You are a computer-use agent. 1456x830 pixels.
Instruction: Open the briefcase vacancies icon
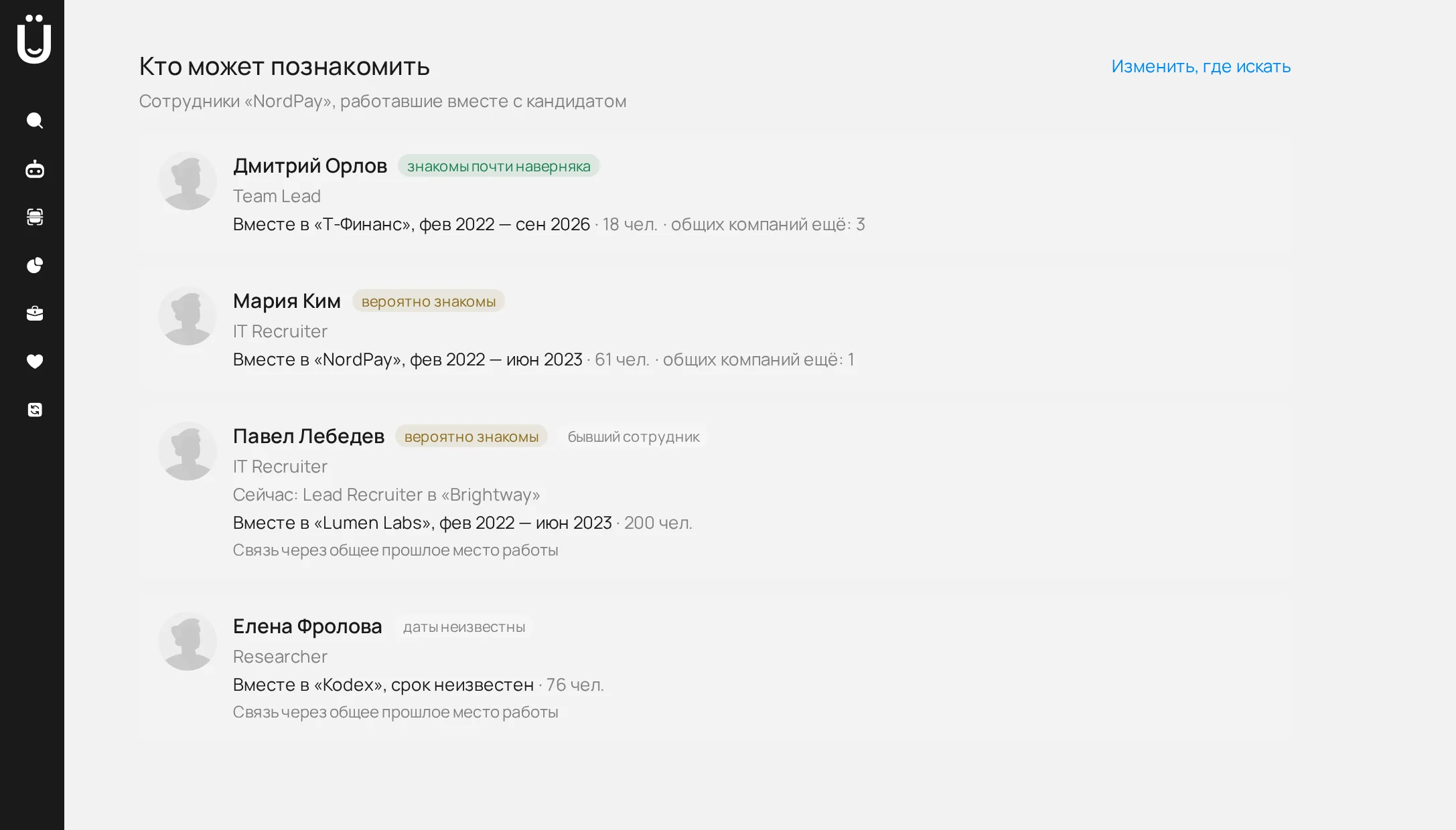[x=35, y=313]
